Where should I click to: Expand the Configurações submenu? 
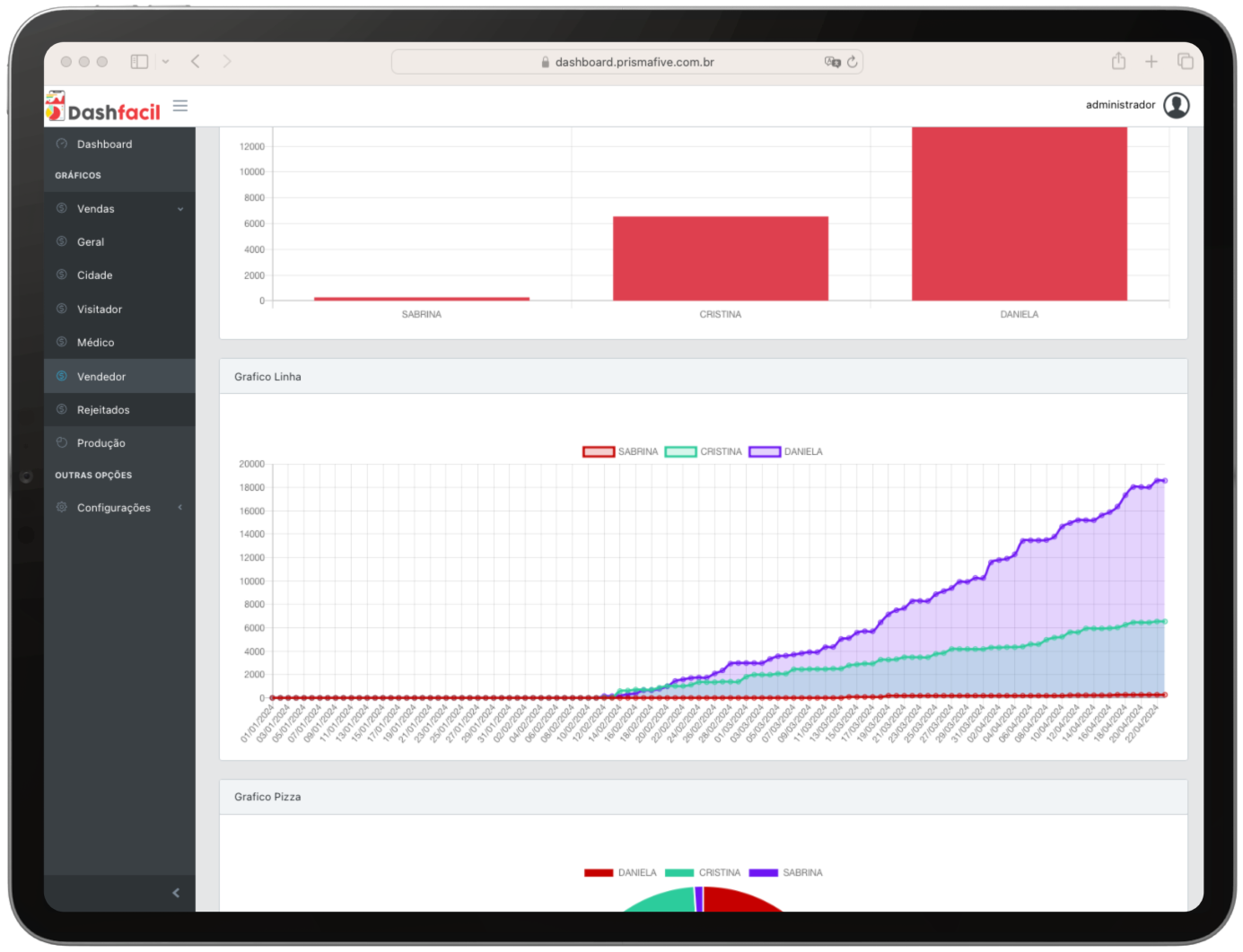tap(119, 508)
